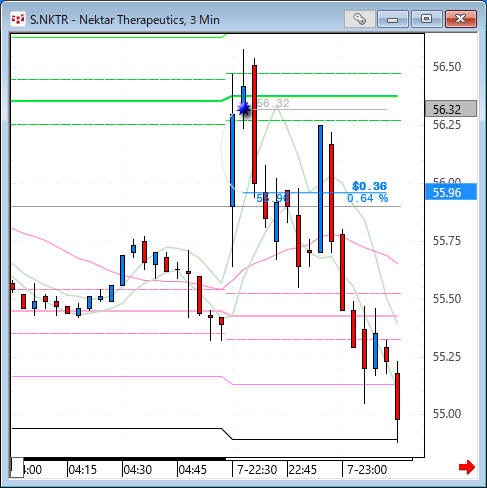Click the last red candle near 55.00
Screen dimensions: 487x488
tap(397, 396)
